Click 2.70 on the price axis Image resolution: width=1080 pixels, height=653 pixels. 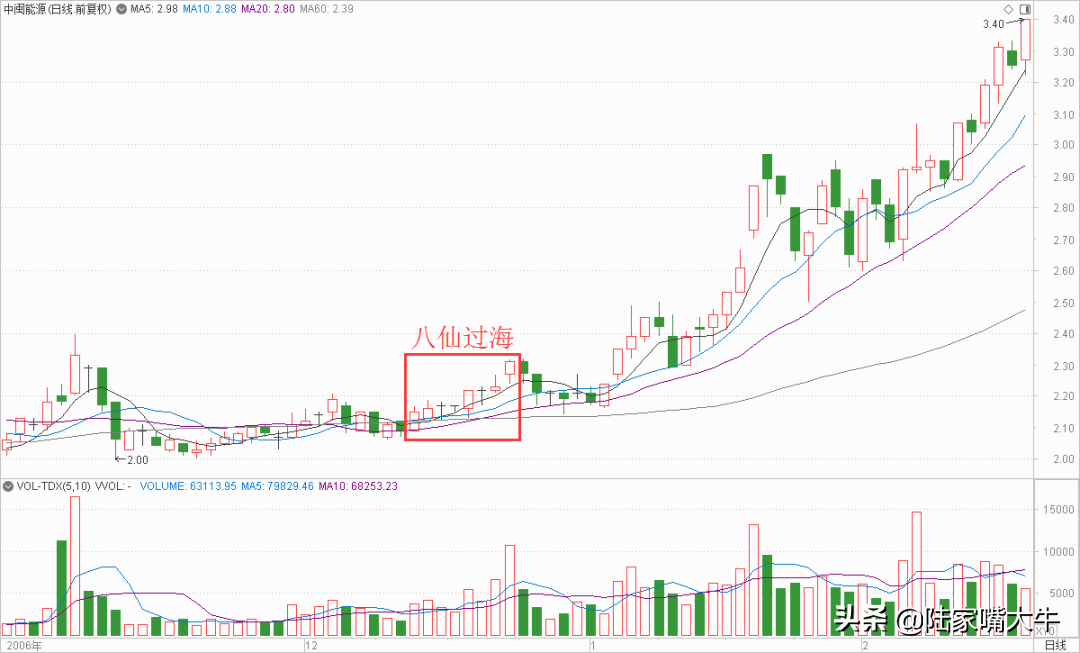pos(1063,240)
